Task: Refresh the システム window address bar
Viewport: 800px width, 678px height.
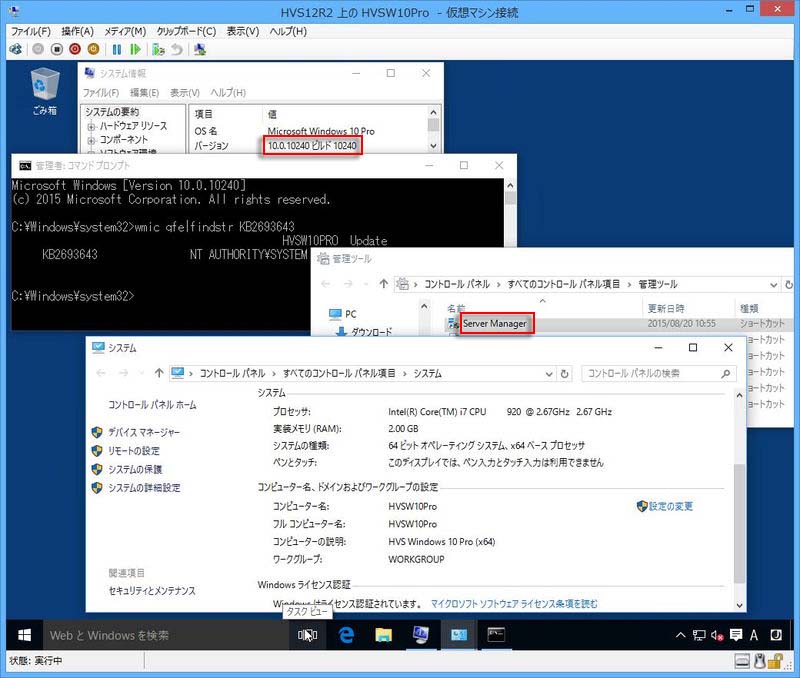Action: pos(564,374)
